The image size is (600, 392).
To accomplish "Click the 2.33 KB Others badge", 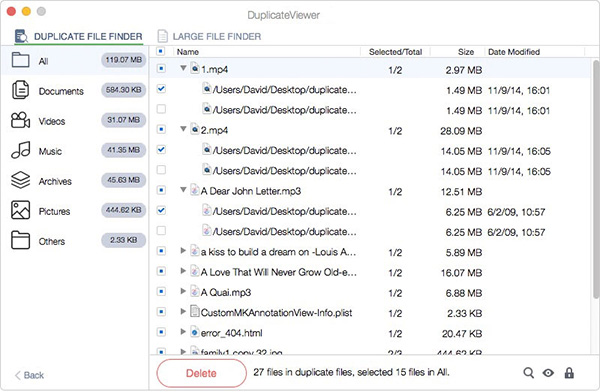I will tap(124, 240).
